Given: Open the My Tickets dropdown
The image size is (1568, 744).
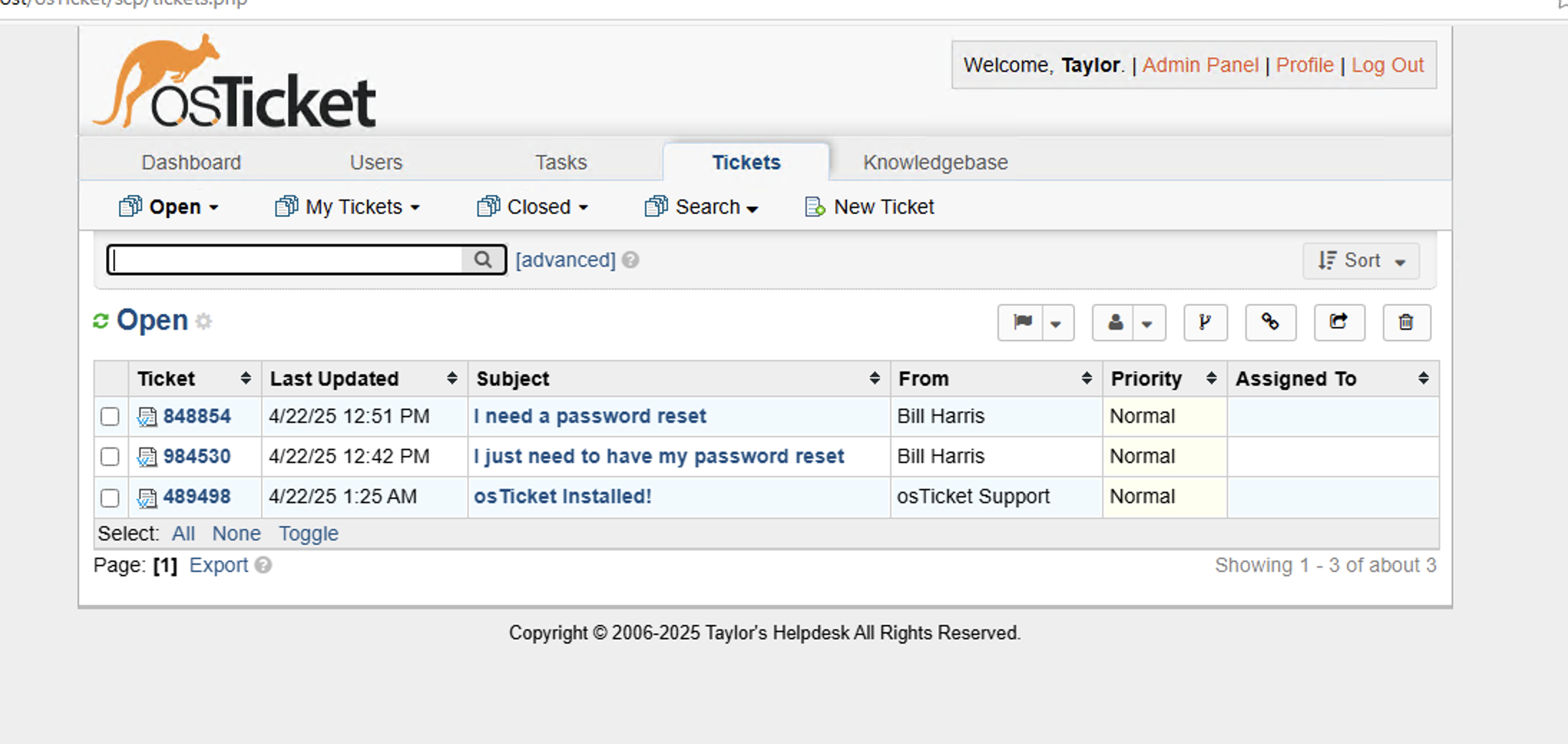Looking at the screenshot, I should tap(347, 206).
